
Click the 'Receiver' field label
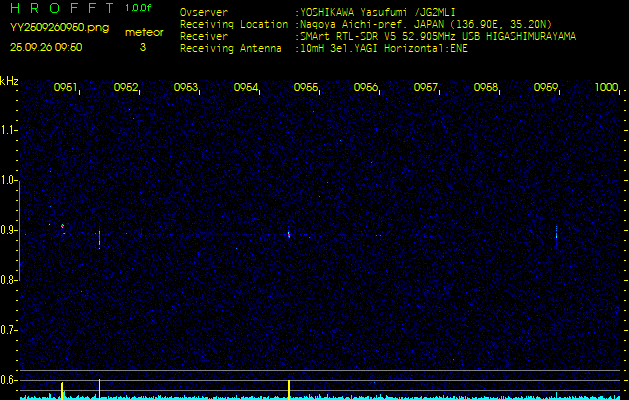coord(204,37)
